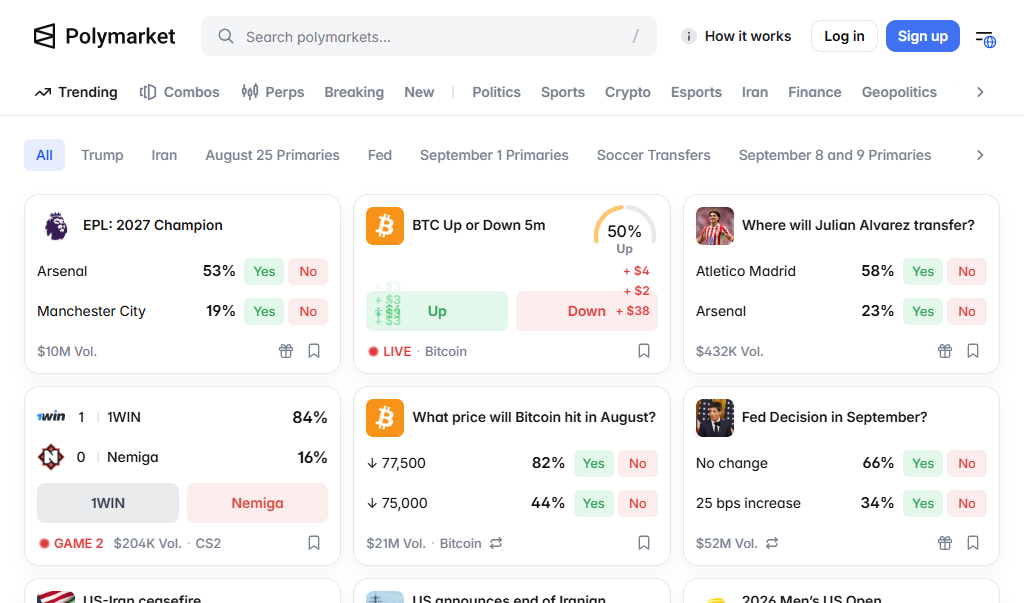The image size is (1024, 603).
Task: Expand more topic filters with the chevron
Action: (980, 155)
